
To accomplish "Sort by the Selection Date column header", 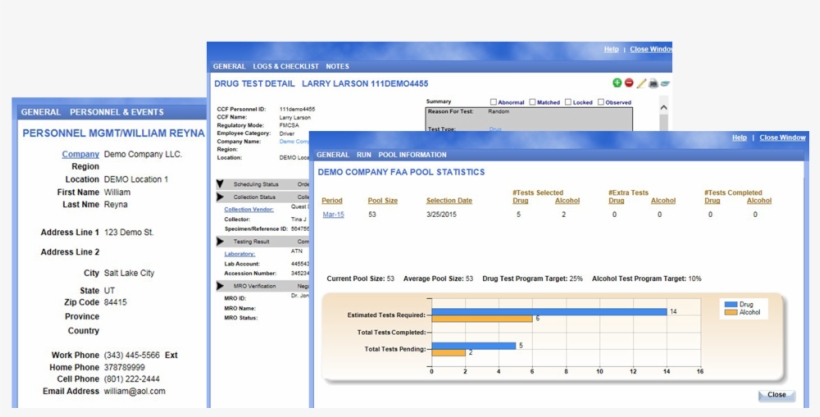I will [449, 200].
